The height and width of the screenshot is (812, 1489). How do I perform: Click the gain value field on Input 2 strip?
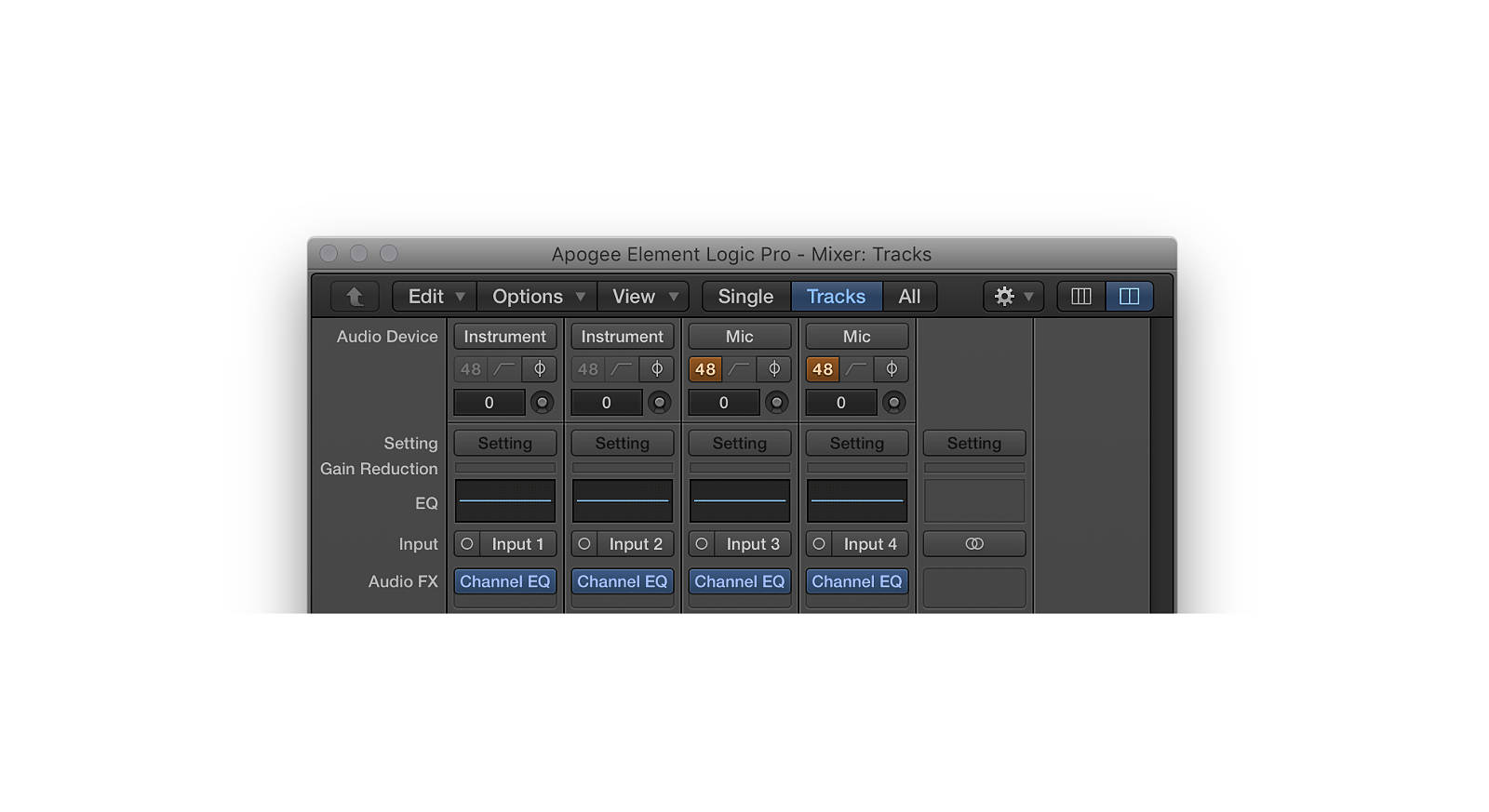(607, 403)
